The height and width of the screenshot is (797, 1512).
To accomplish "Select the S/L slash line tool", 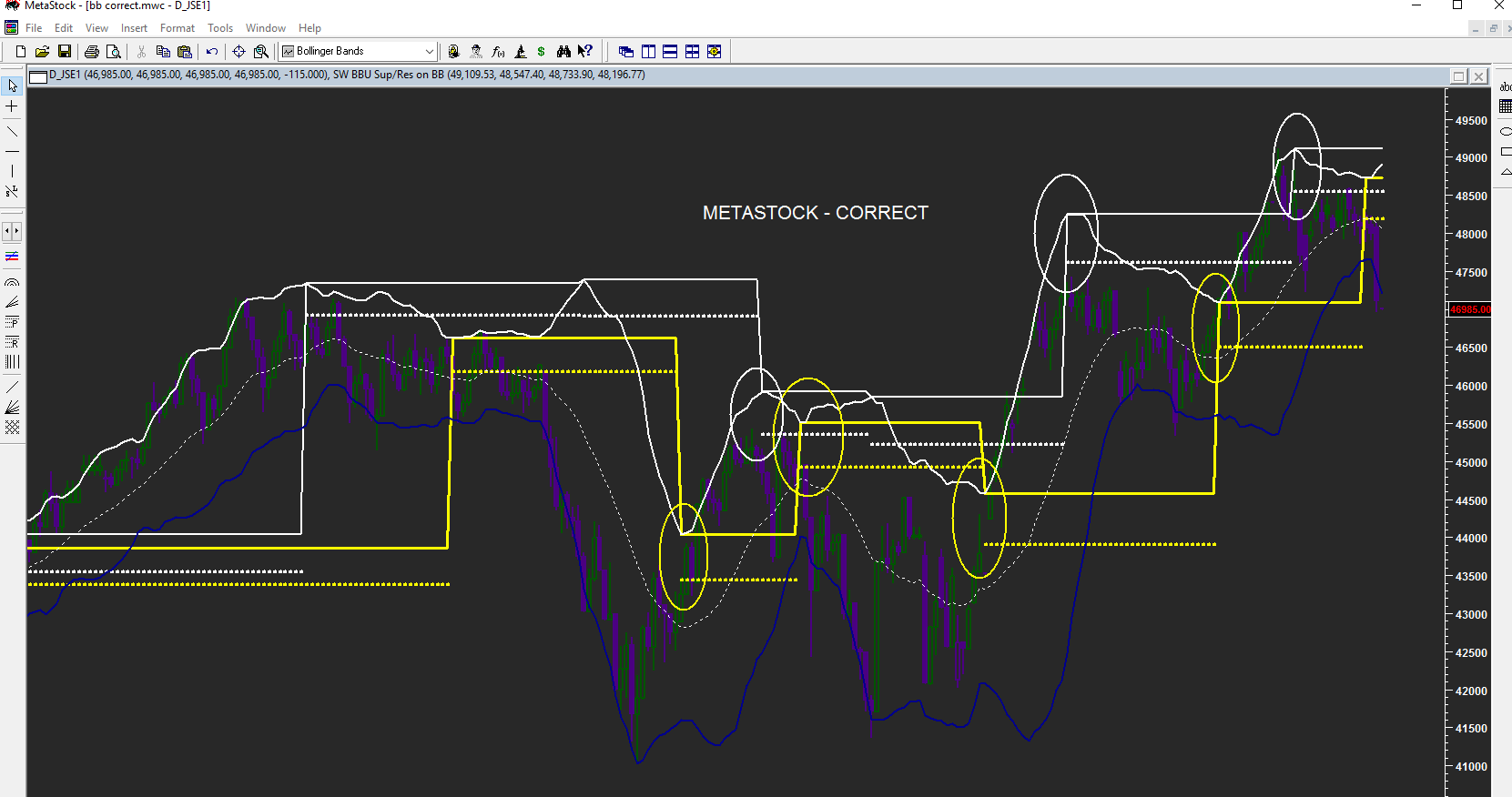I will coord(12,191).
